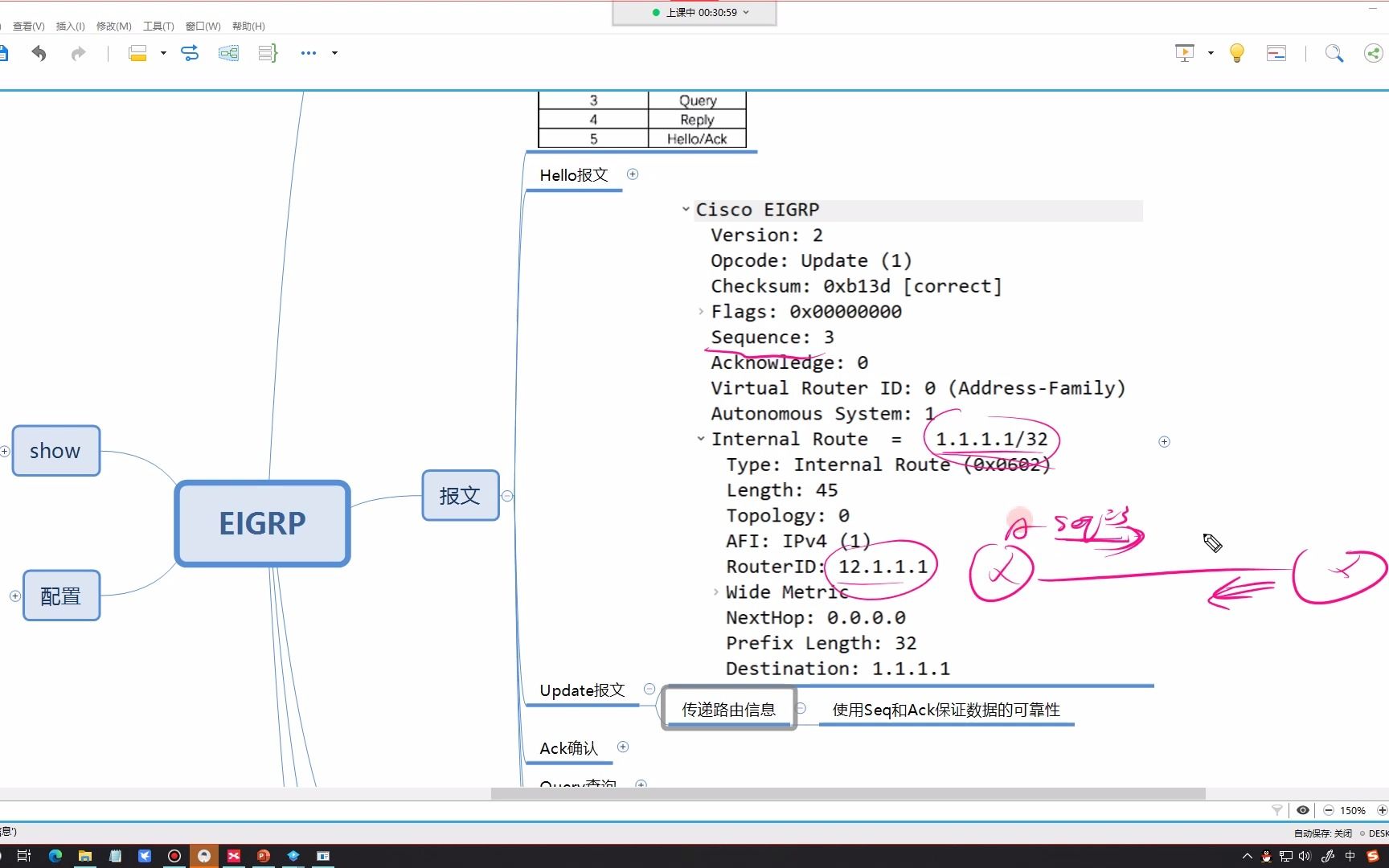This screenshot has height=868, width=1389.
Task: Click the zoom out minus button
Action: click(x=1329, y=810)
